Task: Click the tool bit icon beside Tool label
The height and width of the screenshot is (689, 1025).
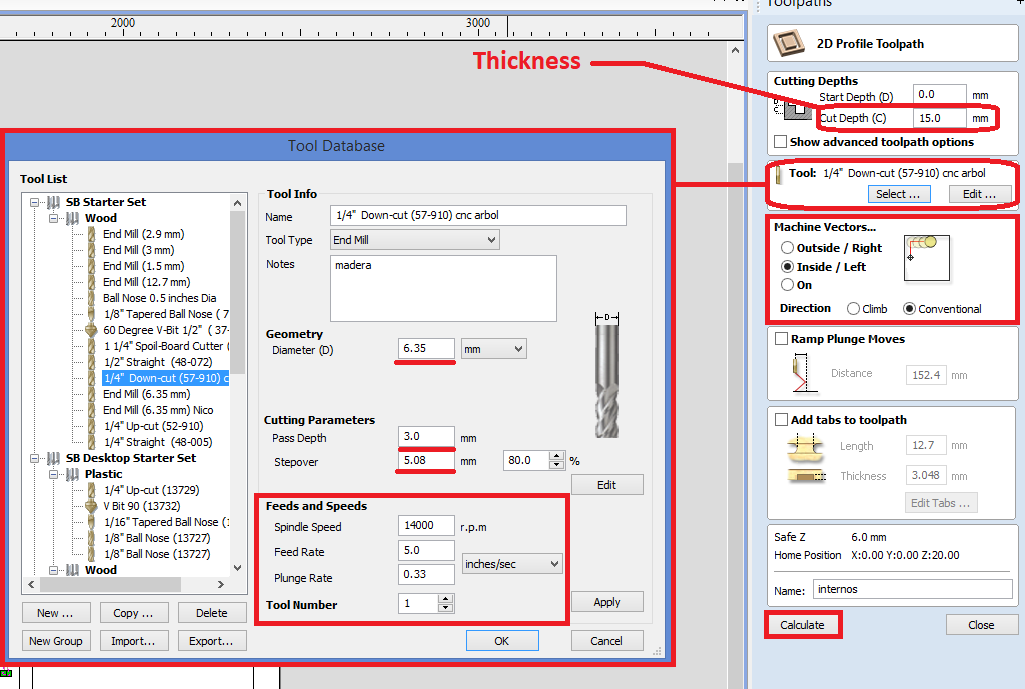Action: [x=779, y=175]
